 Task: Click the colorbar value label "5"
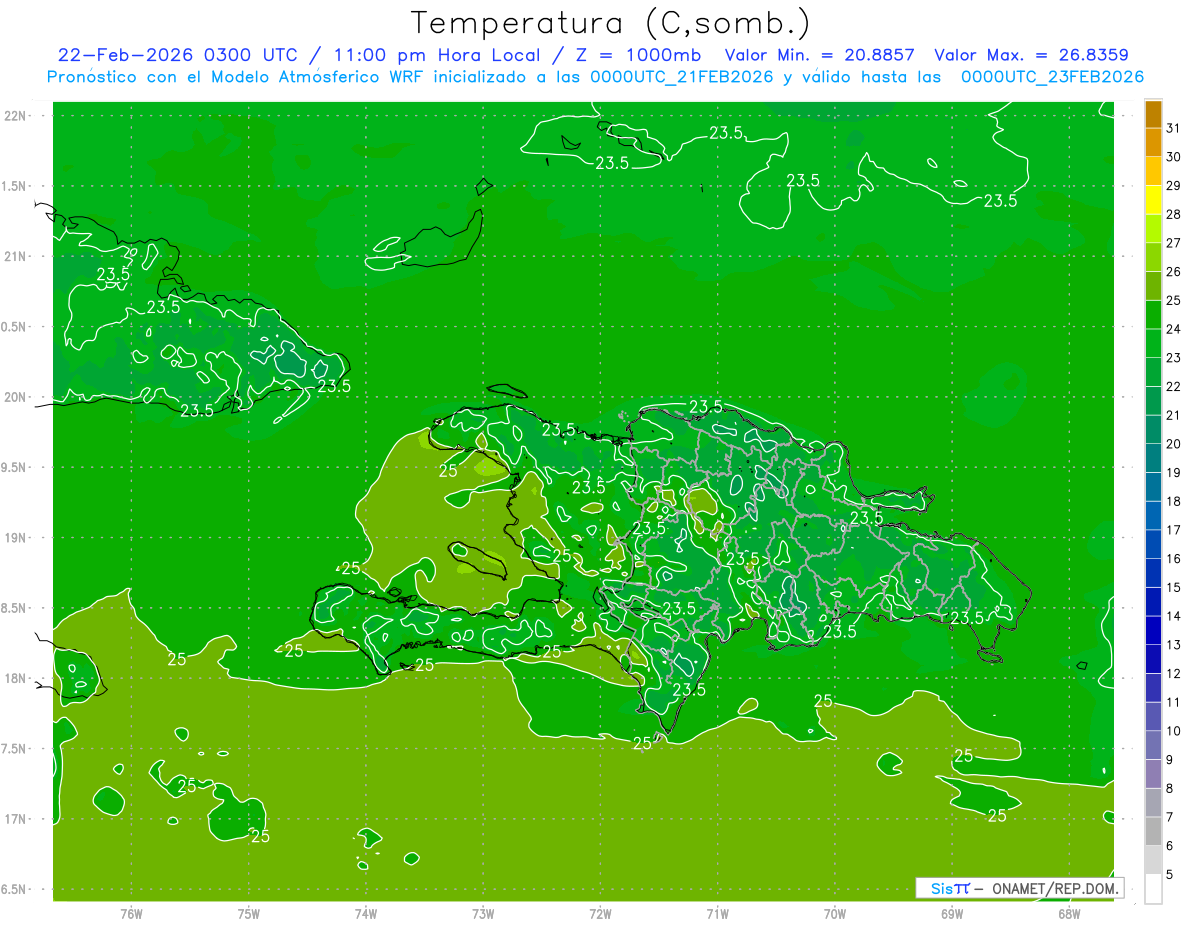(1170, 874)
